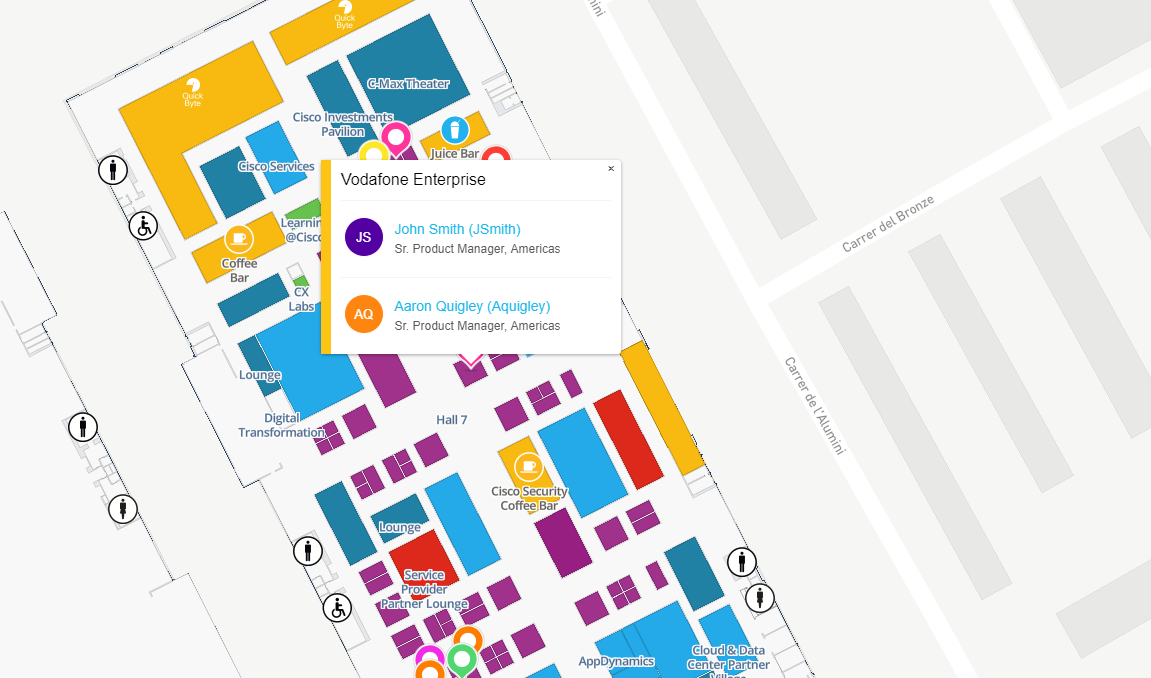Click Quick Byte icon on L-shaped yellow area

coord(193,92)
